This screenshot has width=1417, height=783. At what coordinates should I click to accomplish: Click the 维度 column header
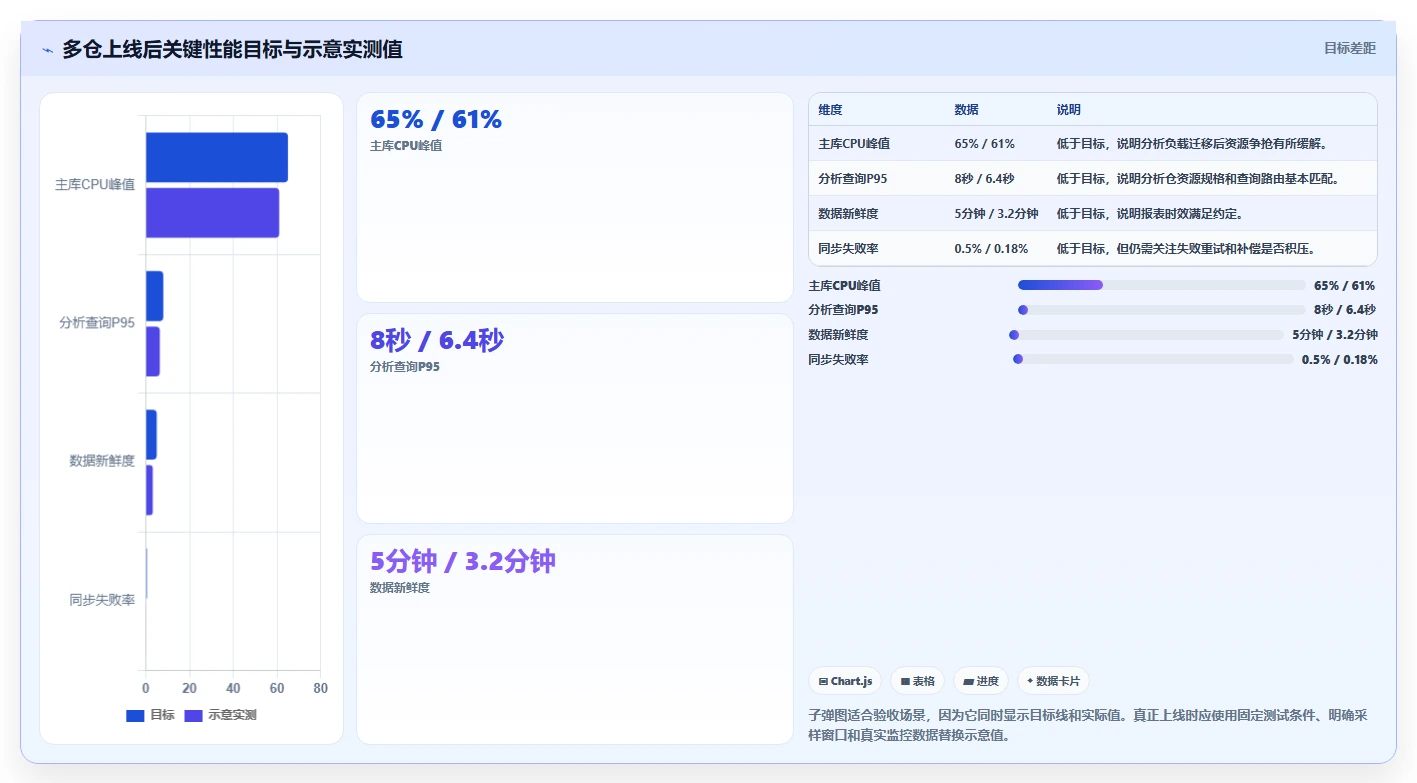(830, 110)
